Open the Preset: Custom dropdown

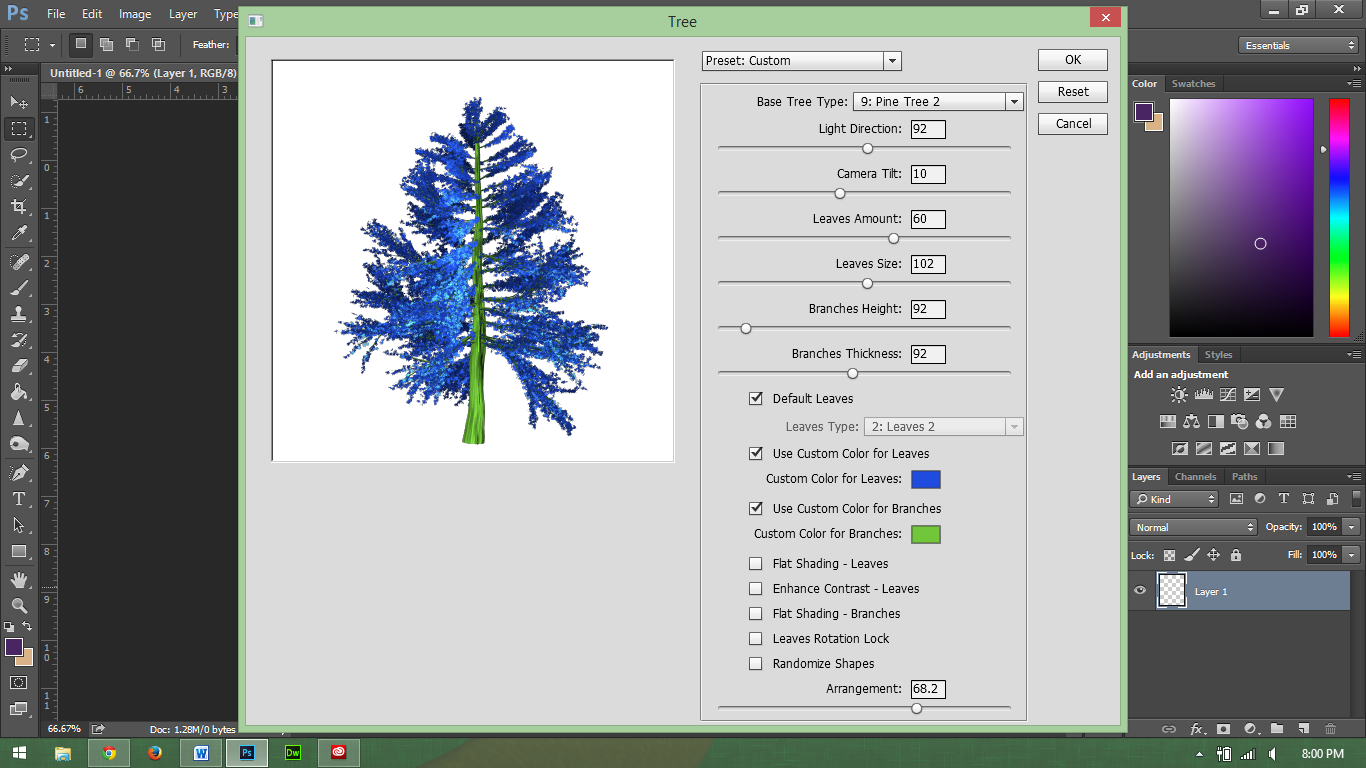point(802,61)
